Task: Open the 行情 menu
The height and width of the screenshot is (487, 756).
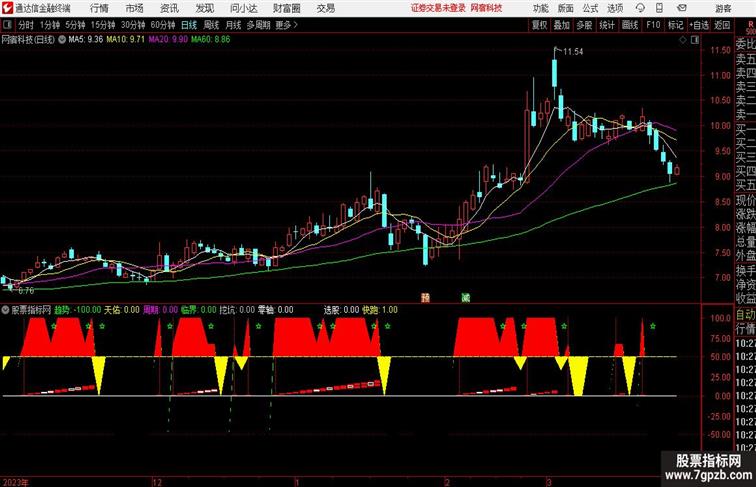Action: [x=99, y=8]
